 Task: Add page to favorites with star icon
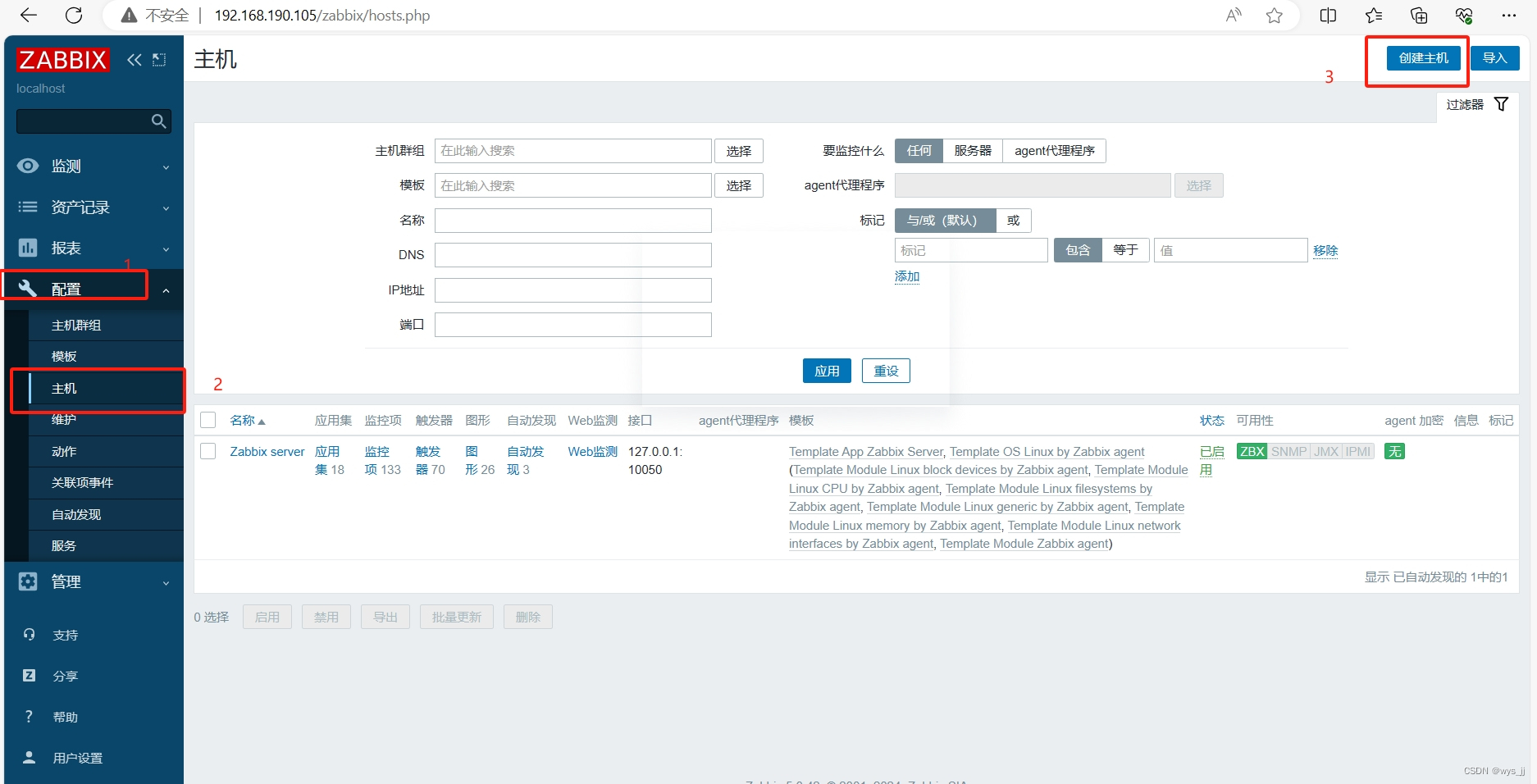1274,15
